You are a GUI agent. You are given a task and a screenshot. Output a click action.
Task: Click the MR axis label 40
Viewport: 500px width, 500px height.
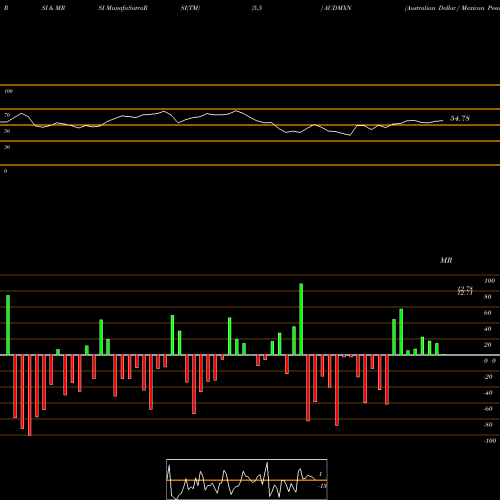488,329
